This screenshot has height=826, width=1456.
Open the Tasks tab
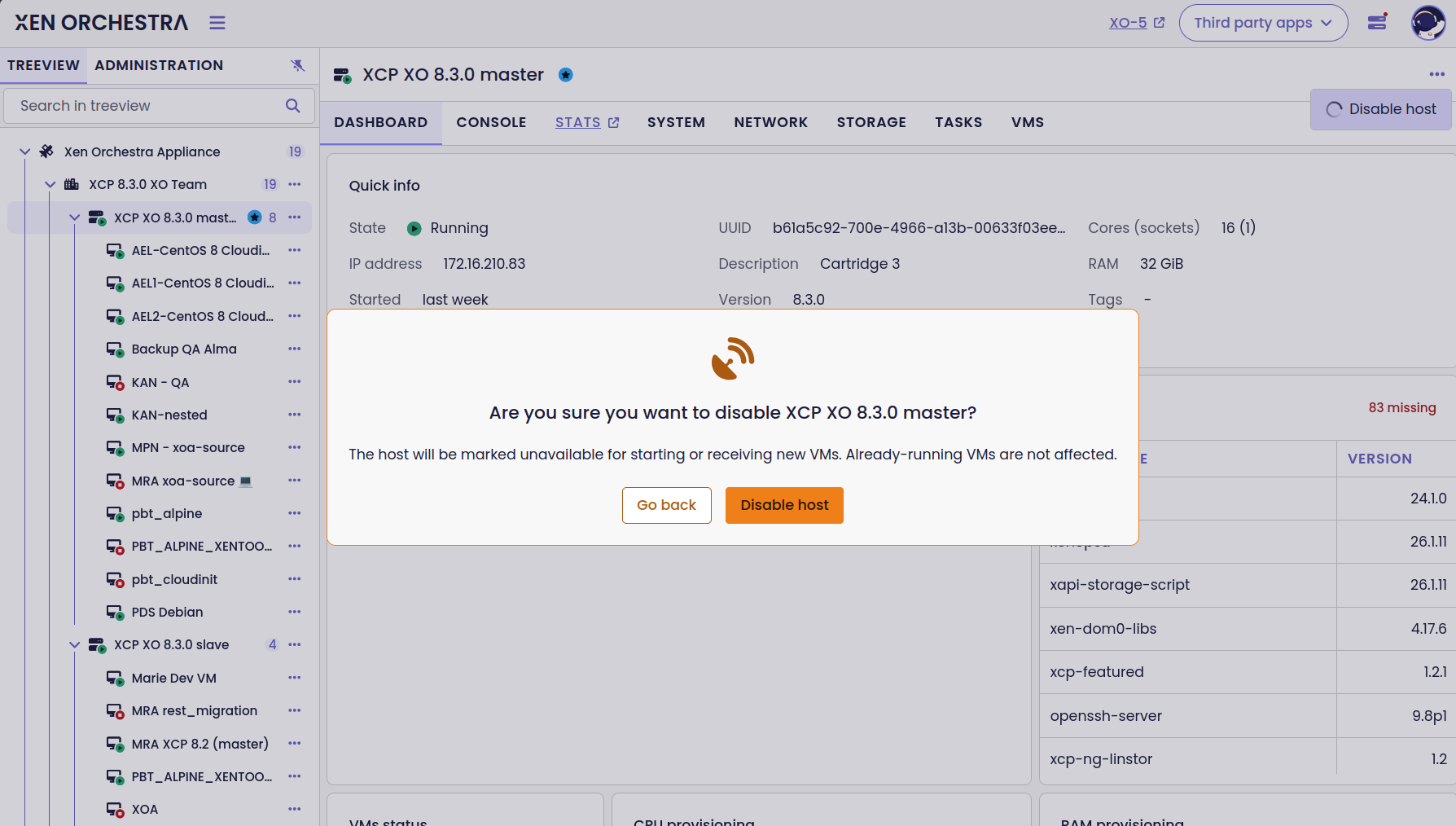coord(958,122)
